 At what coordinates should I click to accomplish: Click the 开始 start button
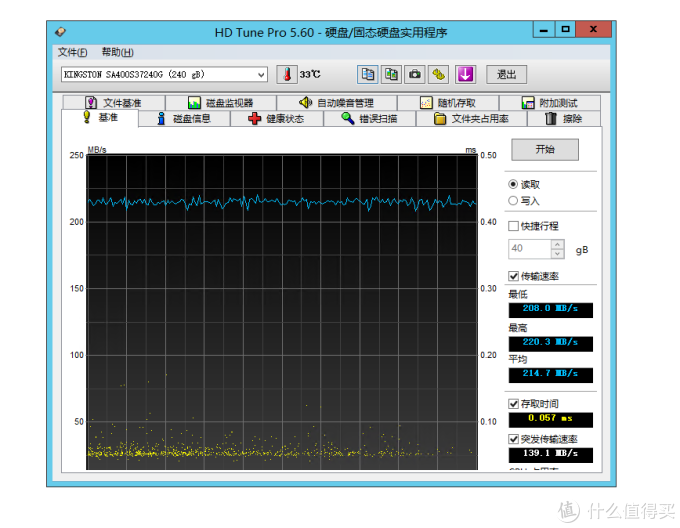pyautogui.click(x=545, y=150)
